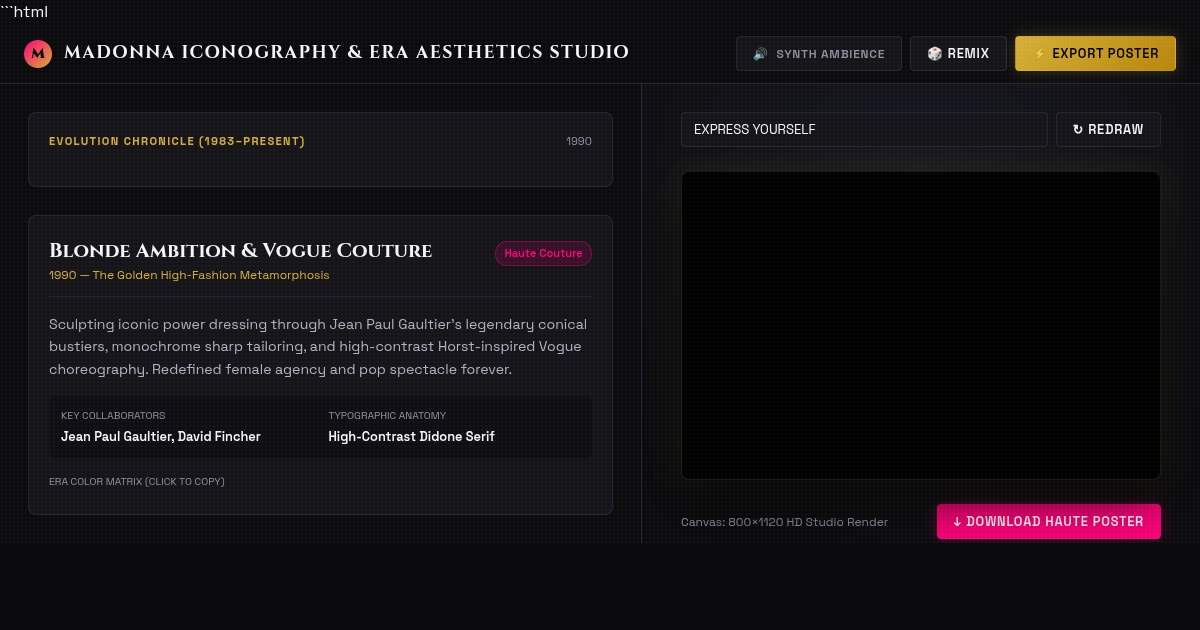Click Evolution Chronicle (1983–Present) heading
Screen dimensions: 1200x630
(177, 141)
